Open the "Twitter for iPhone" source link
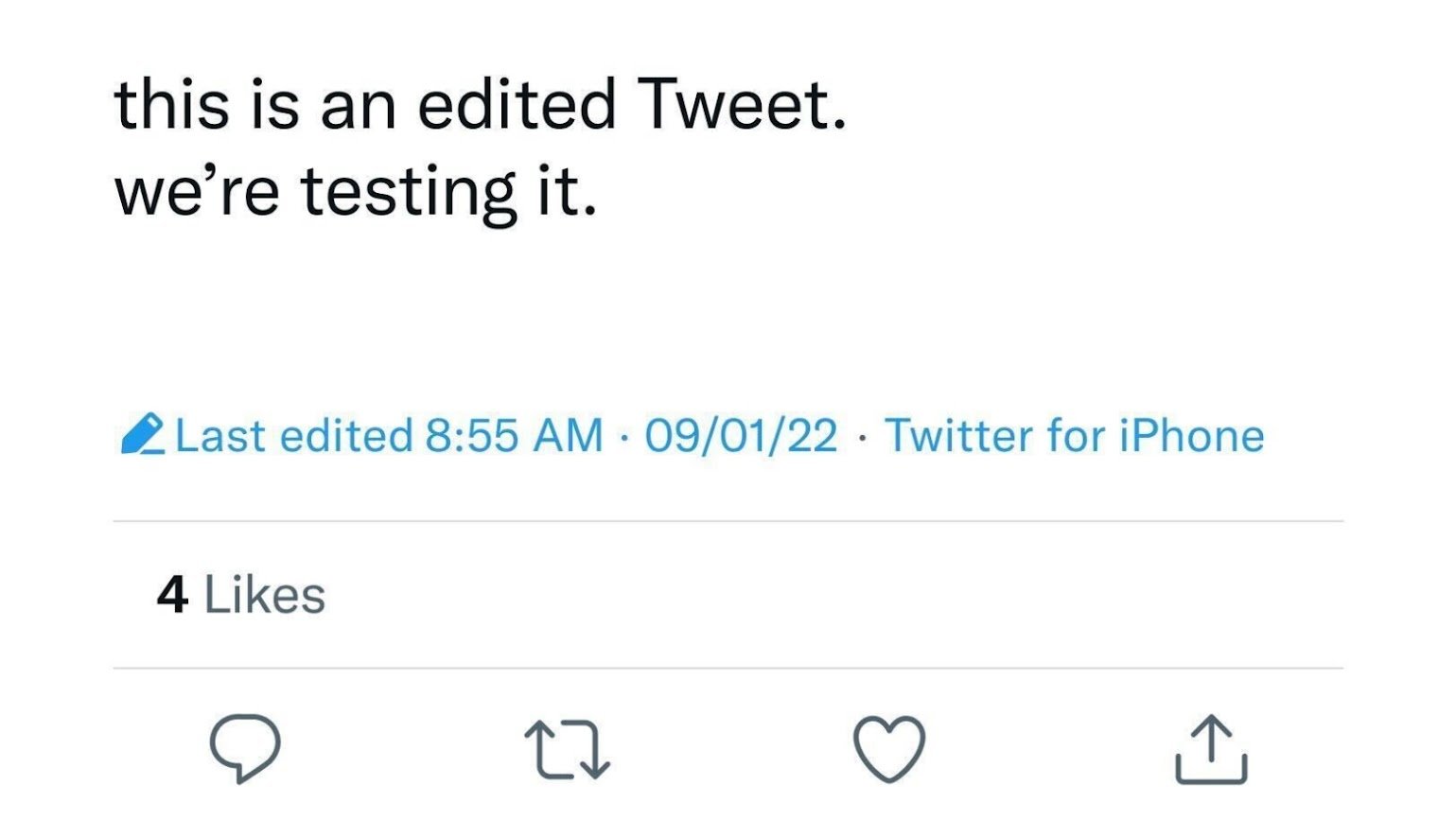Screen dimensions: 1456x819 1074,436
